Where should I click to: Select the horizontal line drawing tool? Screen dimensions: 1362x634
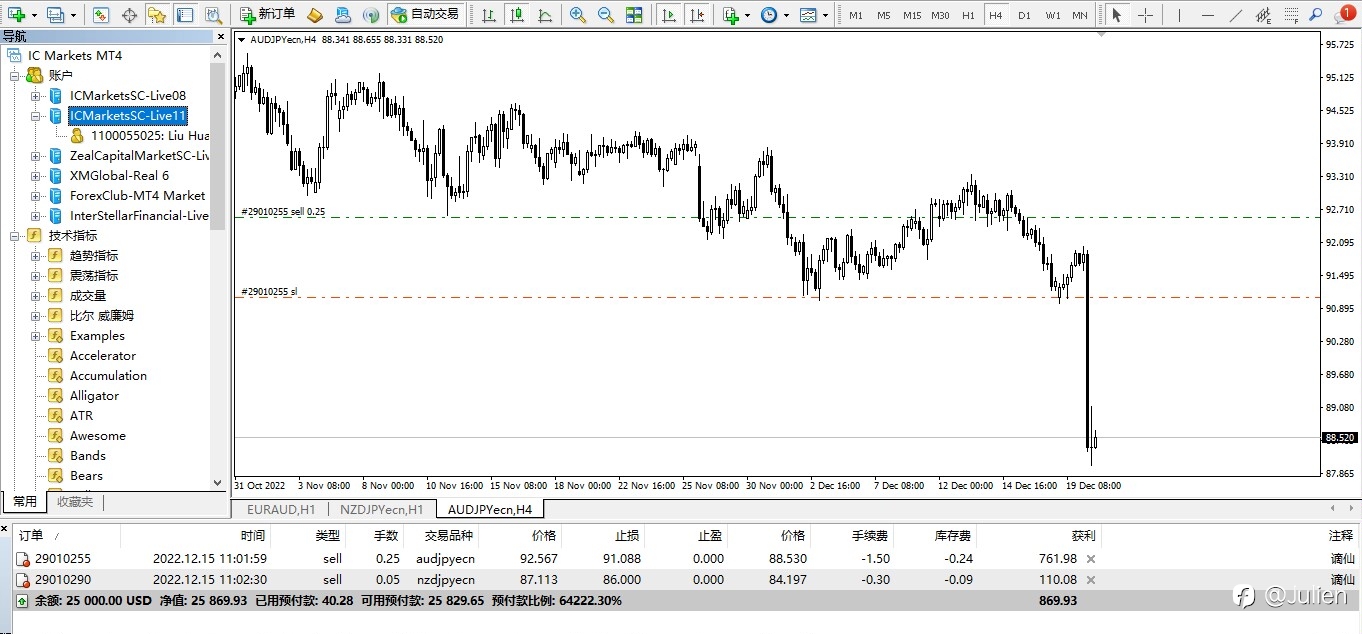click(1207, 15)
